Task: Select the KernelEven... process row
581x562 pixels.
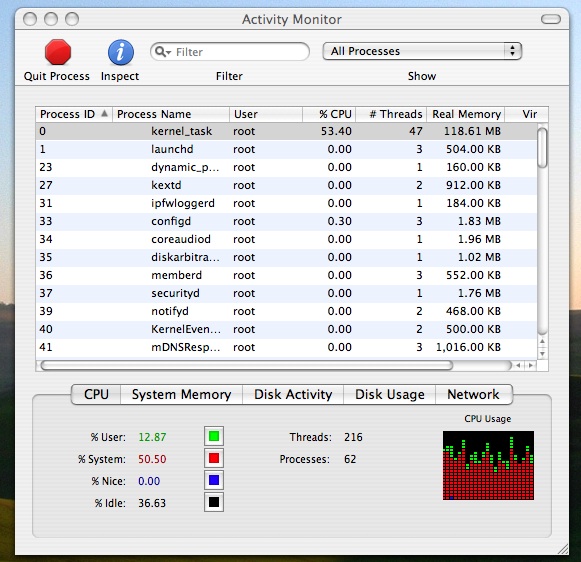Action: tap(286, 329)
